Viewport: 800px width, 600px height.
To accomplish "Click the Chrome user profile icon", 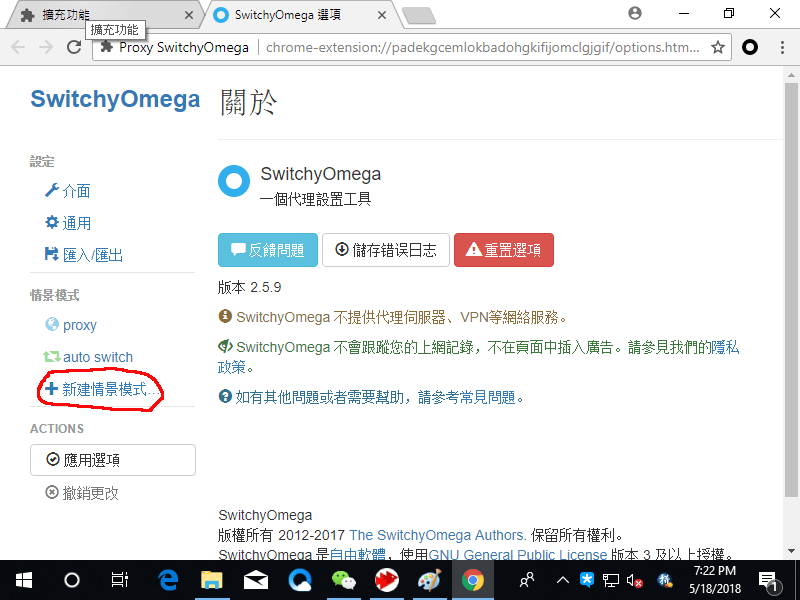I will click(x=635, y=13).
